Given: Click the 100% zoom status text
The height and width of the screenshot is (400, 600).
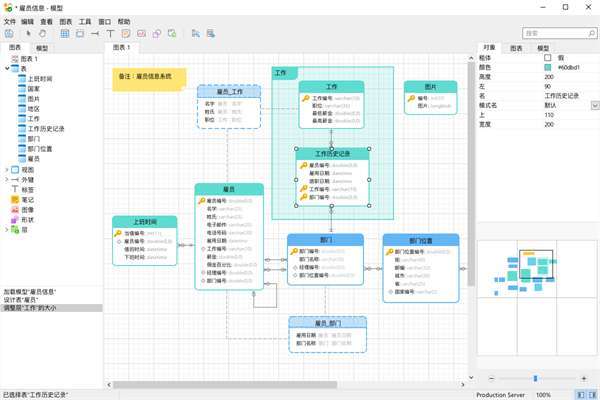Looking at the screenshot, I should pos(543,395).
